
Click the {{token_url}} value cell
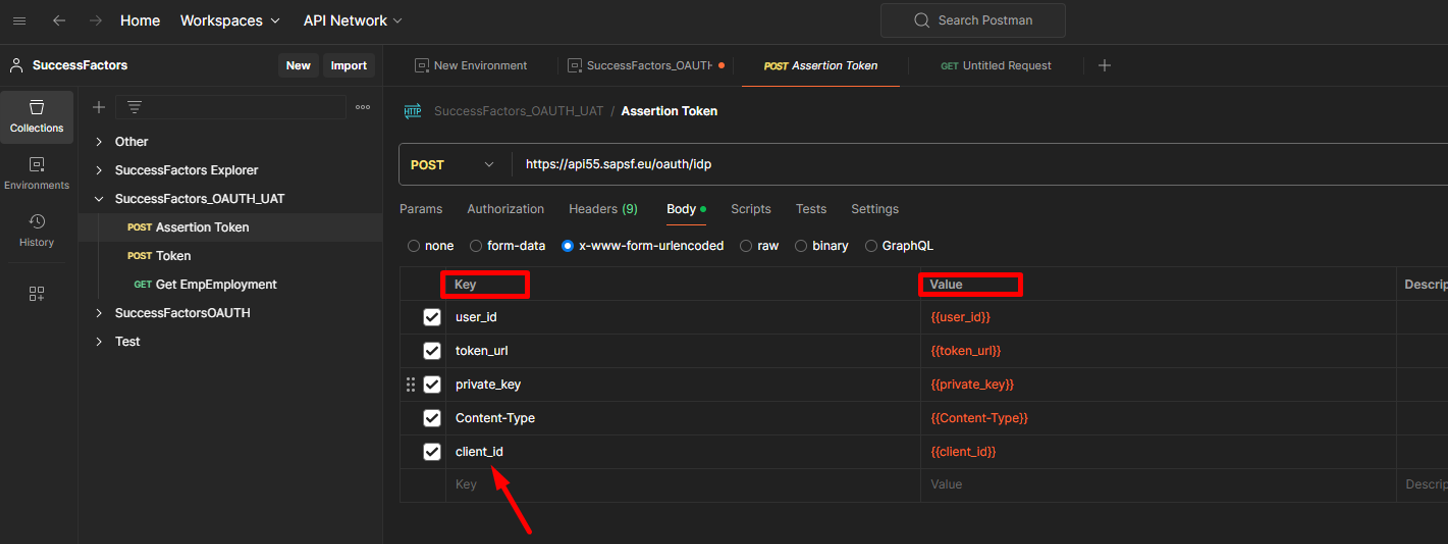(1158, 351)
